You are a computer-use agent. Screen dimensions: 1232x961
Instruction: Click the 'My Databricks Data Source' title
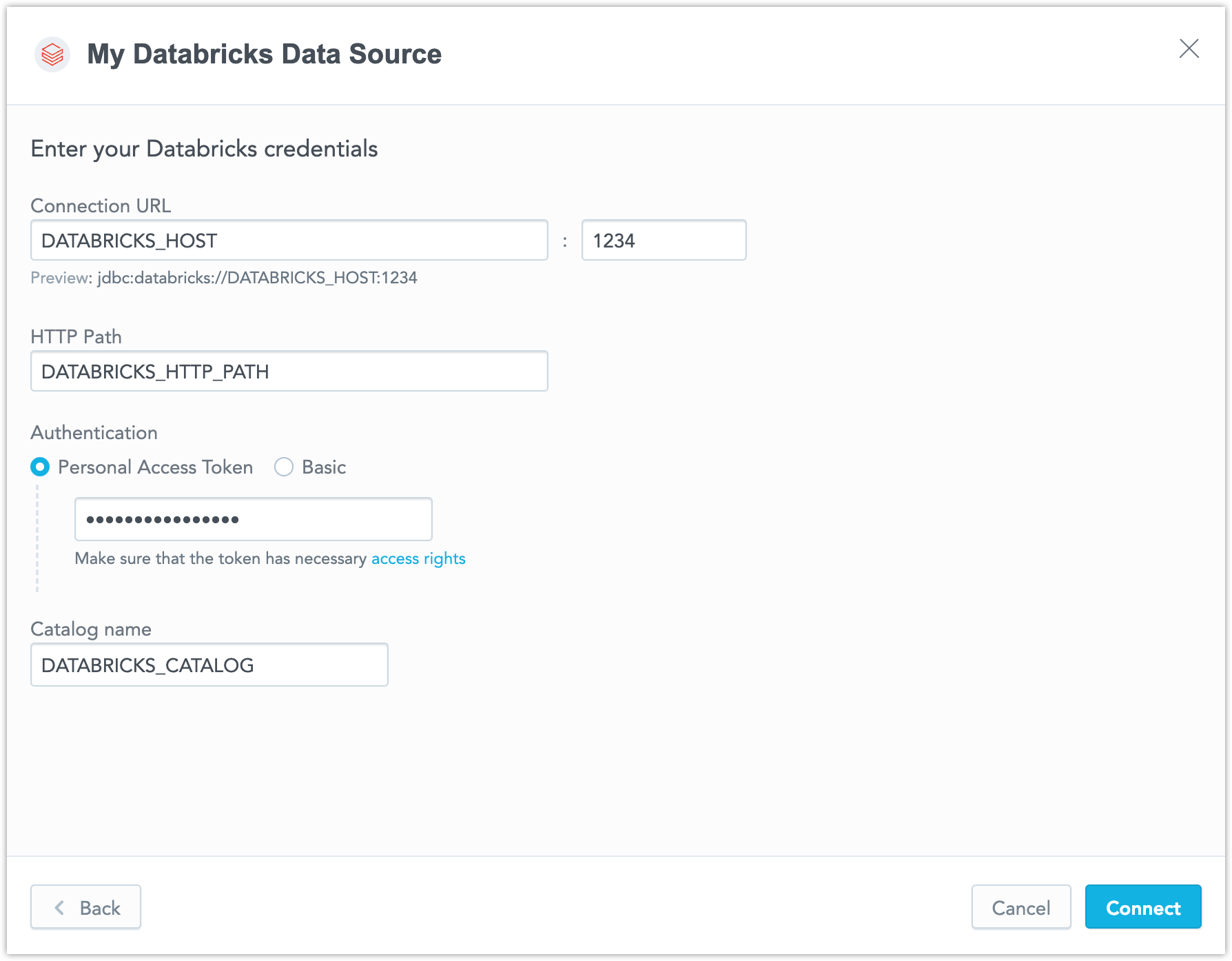264,54
